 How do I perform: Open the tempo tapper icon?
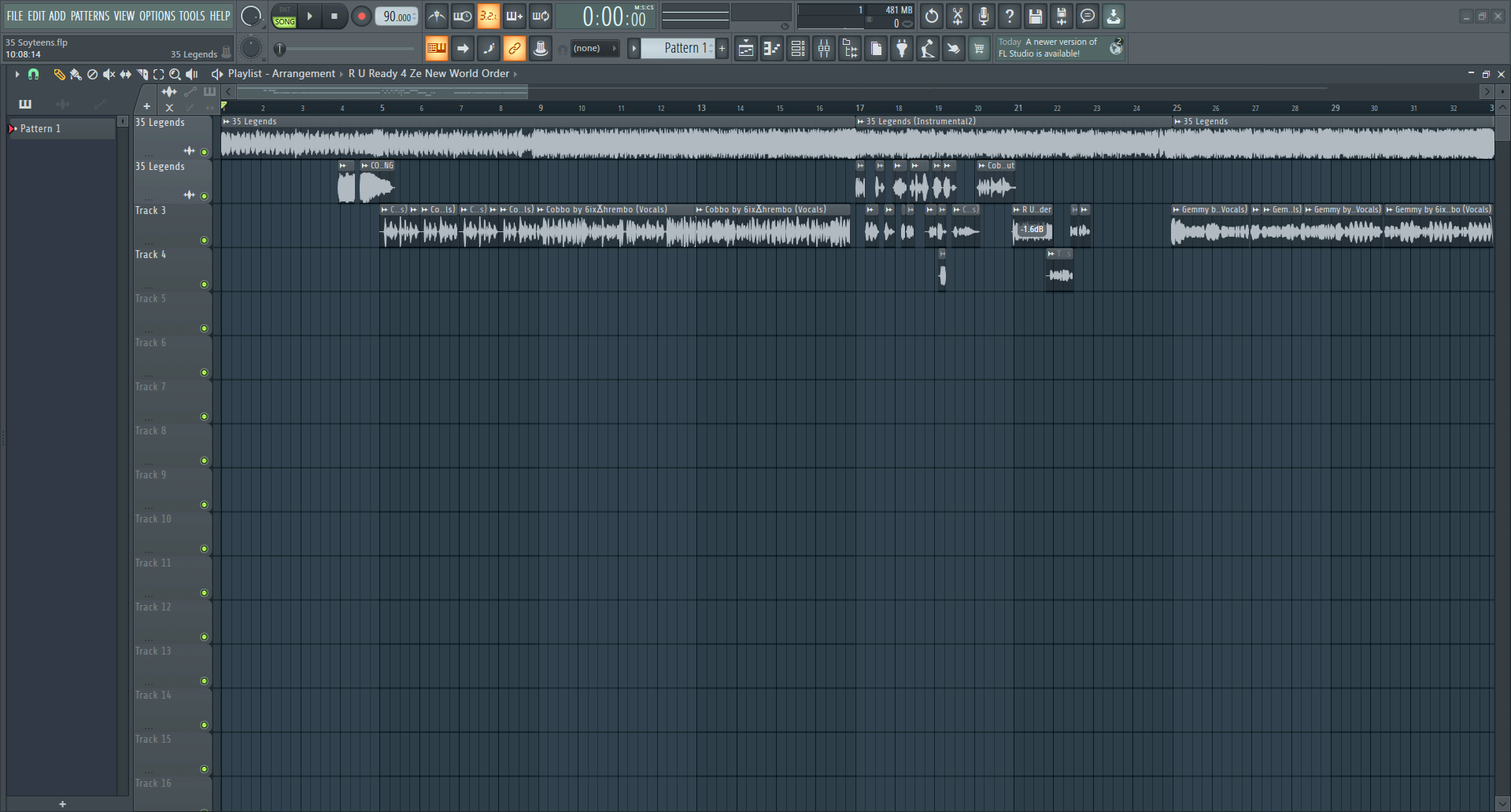pyautogui.click(x=928, y=49)
